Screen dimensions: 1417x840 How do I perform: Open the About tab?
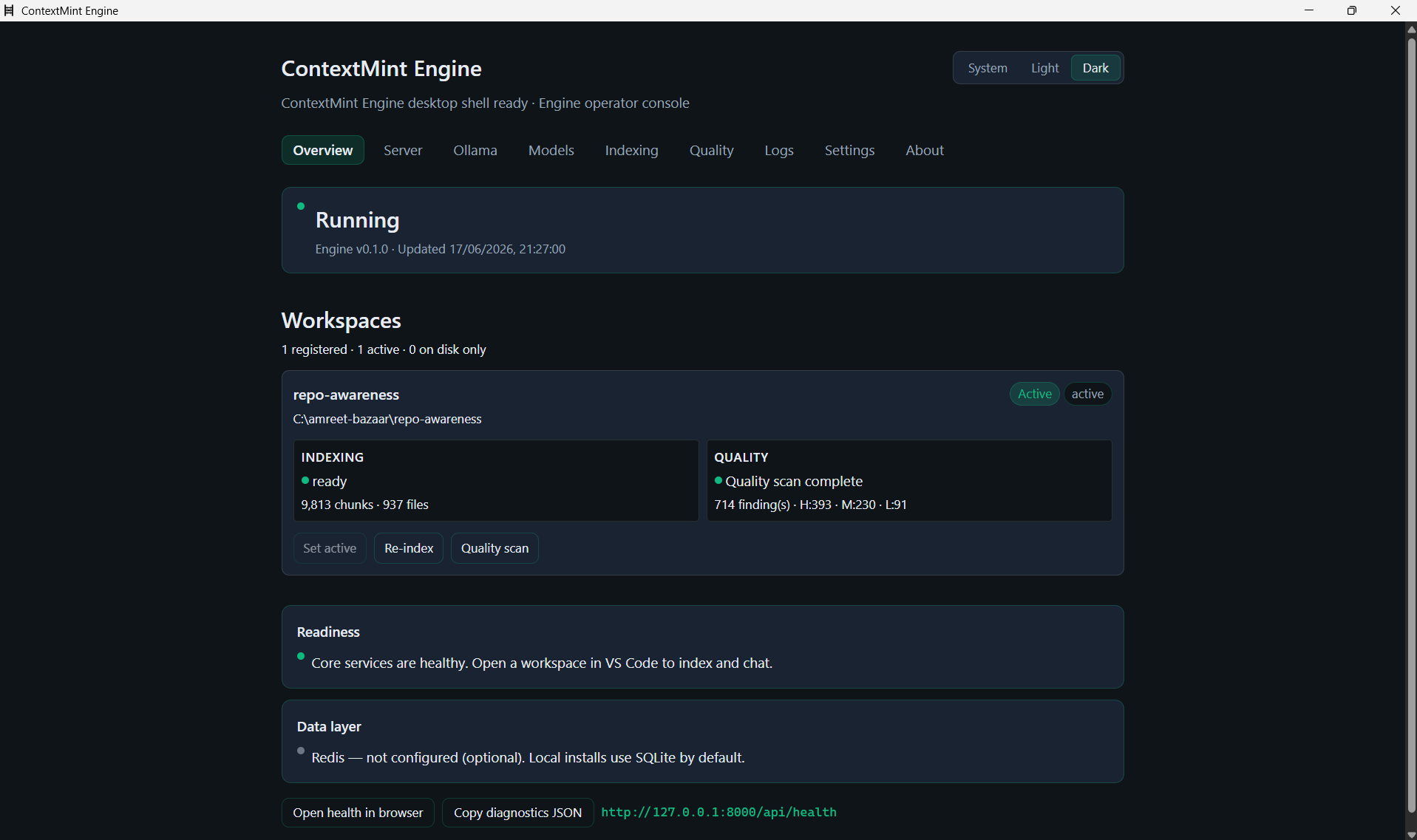[x=925, y=150]
